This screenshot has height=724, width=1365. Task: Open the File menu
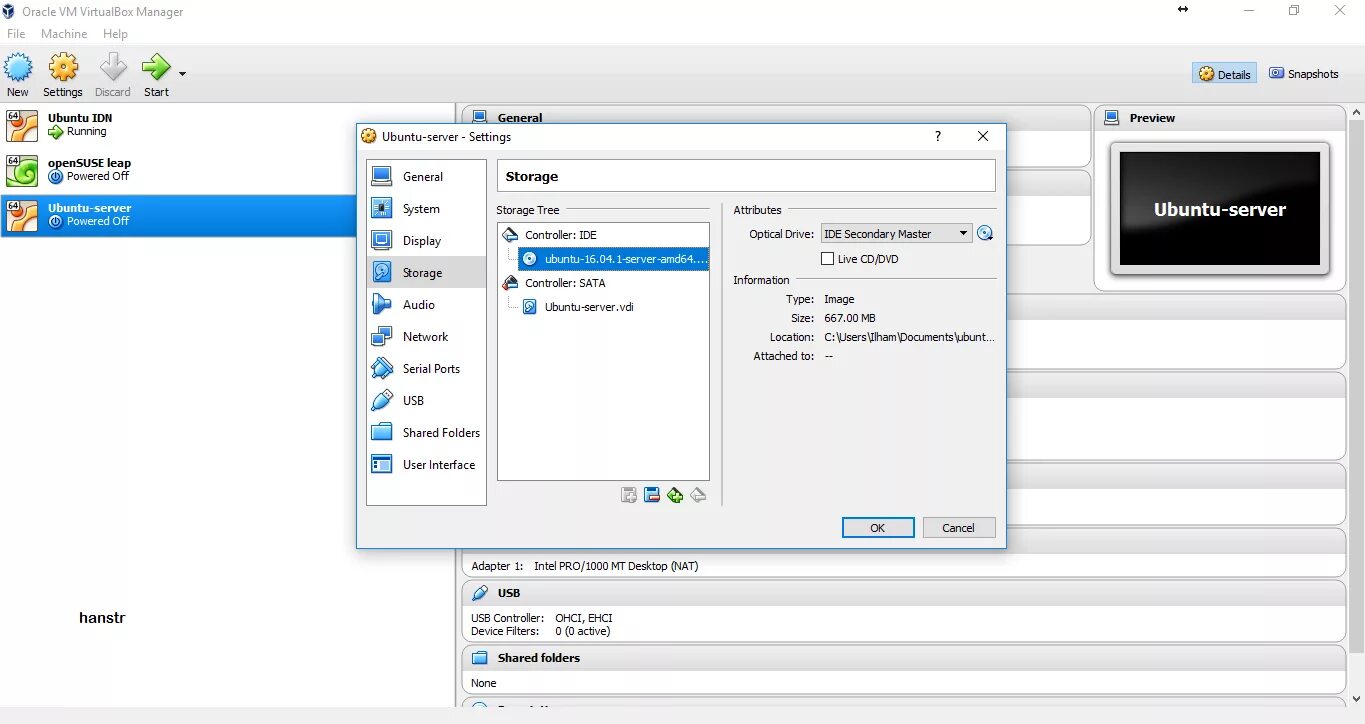point(16,34)
